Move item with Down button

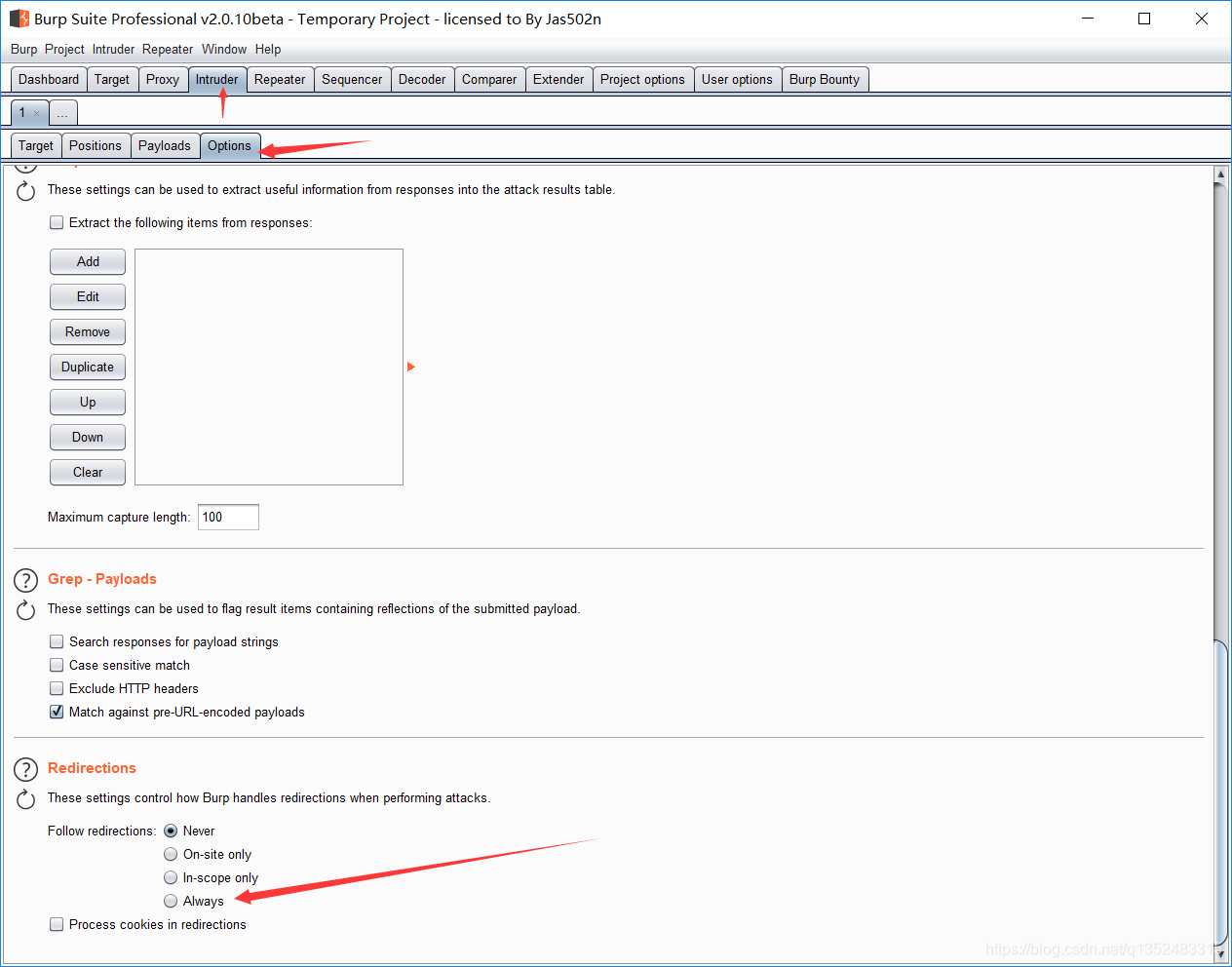click(88, 437)
